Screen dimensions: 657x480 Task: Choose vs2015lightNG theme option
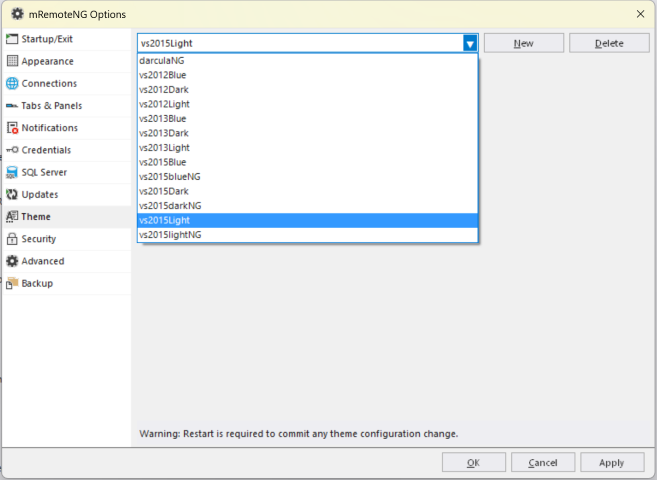[170, 234]
